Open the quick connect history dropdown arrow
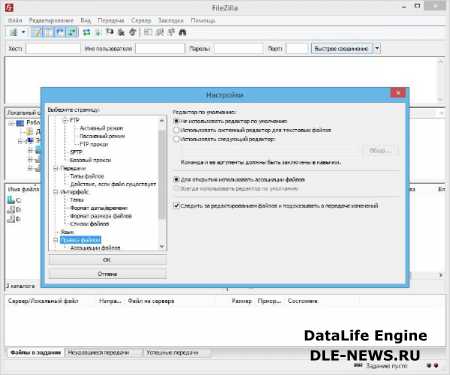 point(377,48)
